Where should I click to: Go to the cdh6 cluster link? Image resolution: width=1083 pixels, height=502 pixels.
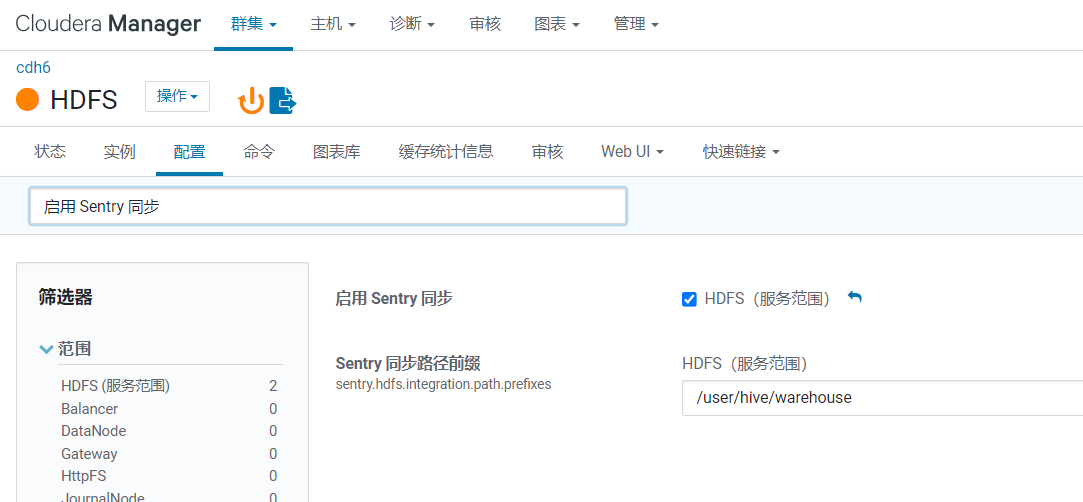click(33, 67)
